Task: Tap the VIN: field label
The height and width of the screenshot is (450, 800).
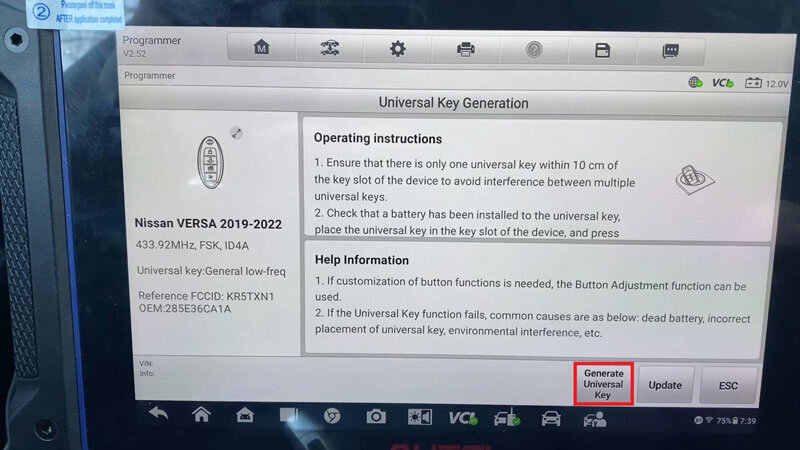Action: coord(146,364)
